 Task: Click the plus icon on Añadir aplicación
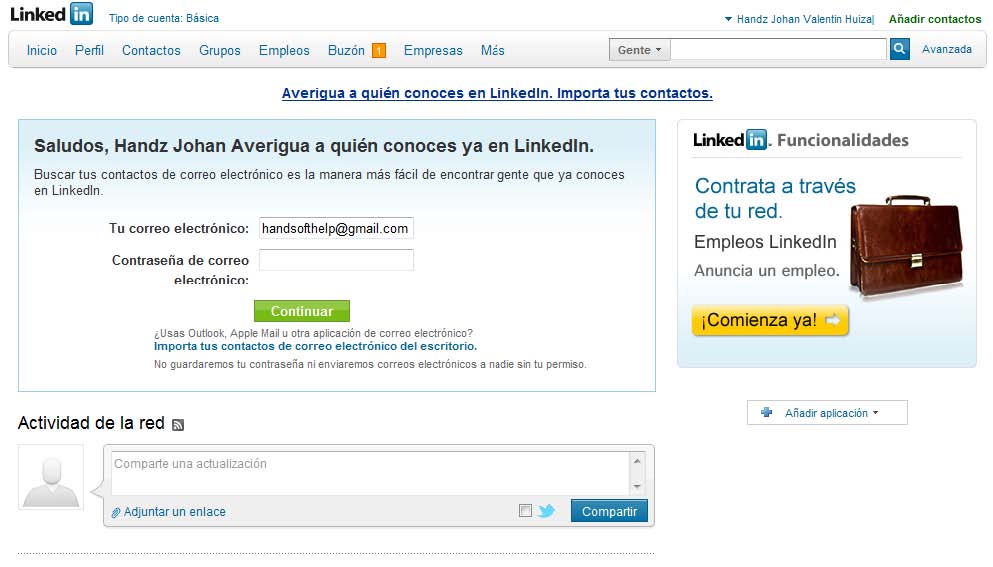pos(767,412)
